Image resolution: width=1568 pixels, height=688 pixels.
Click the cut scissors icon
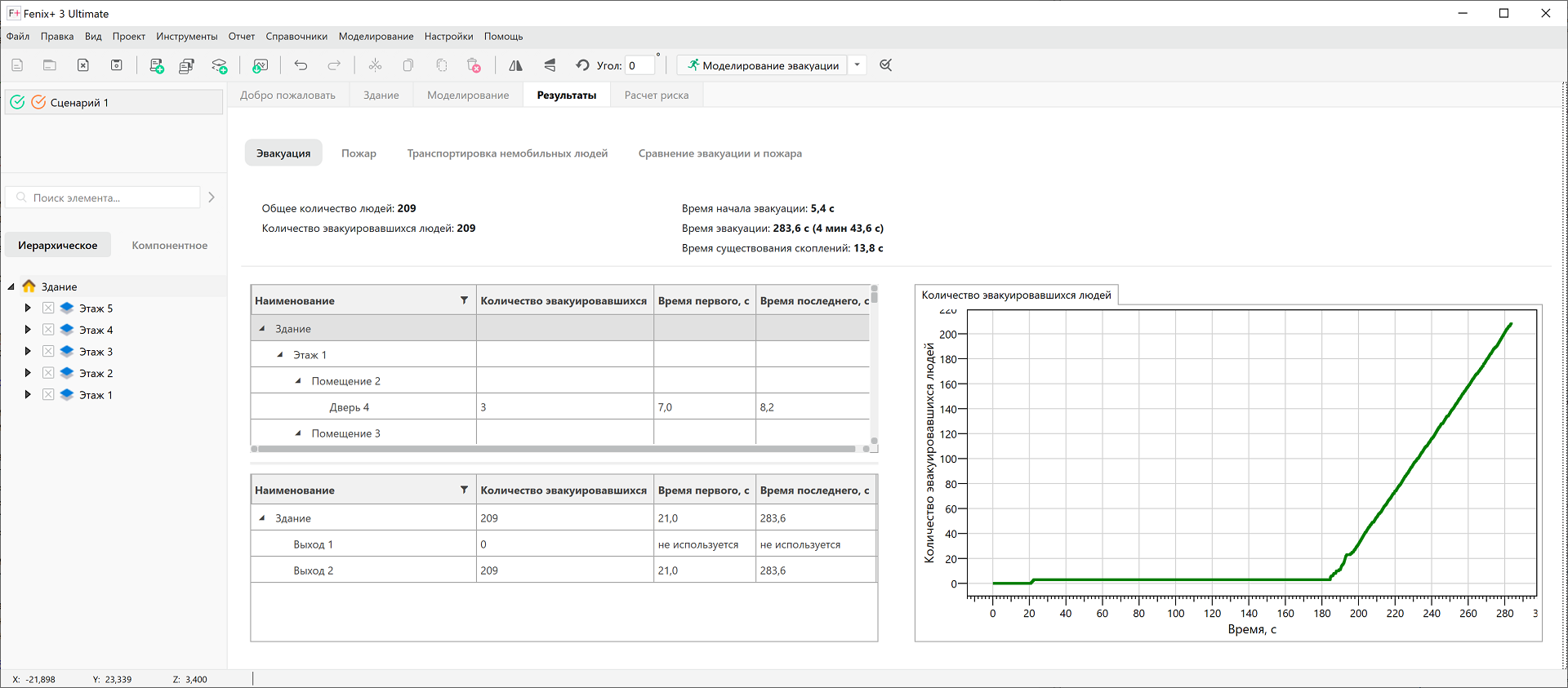375,65
